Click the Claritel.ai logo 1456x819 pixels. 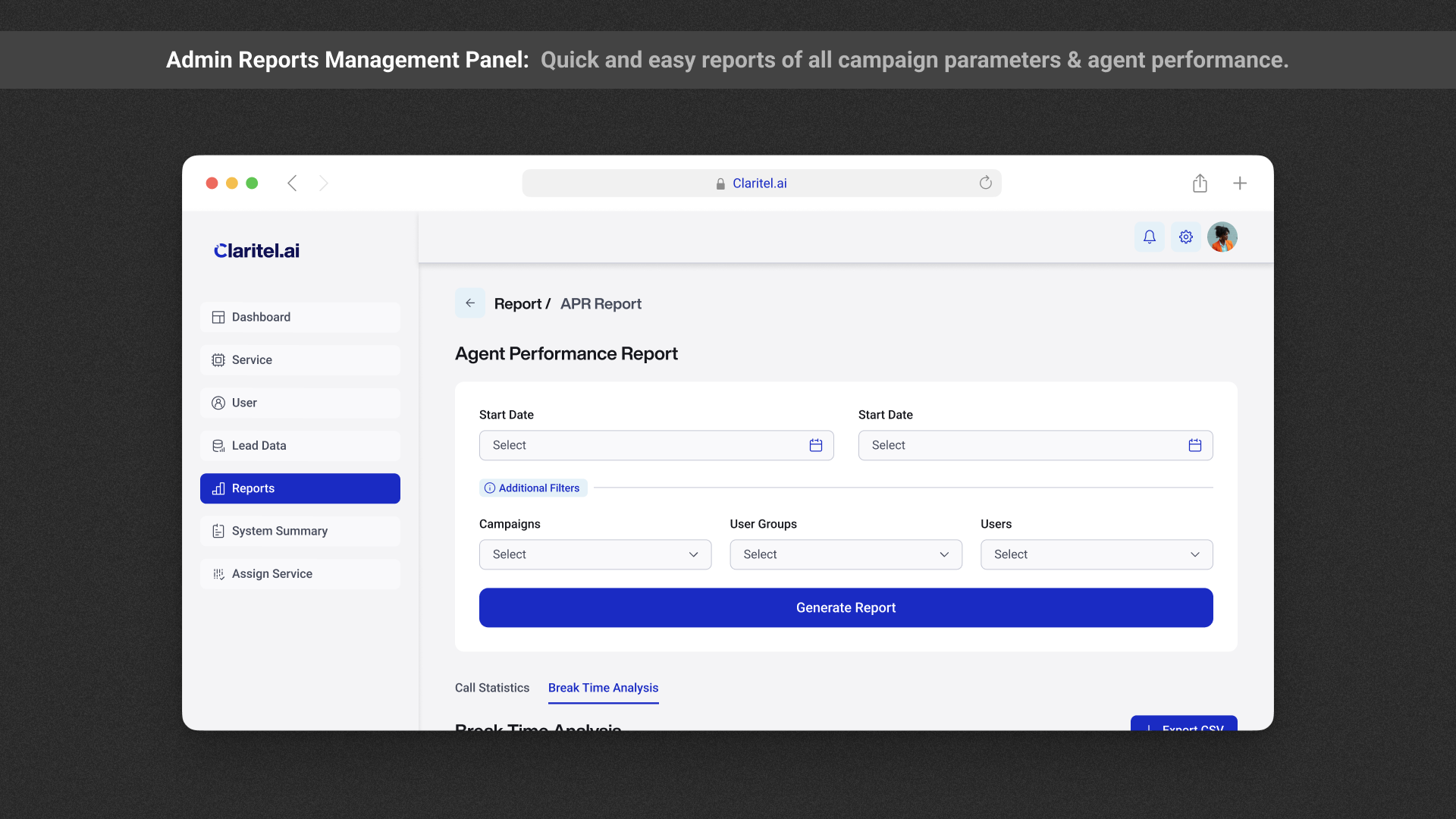point(256,250)
